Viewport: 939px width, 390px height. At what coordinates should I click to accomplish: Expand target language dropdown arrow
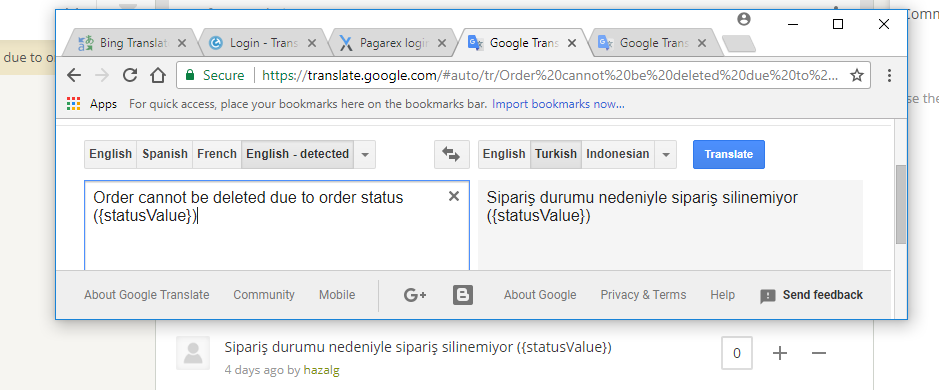tap(665, 155)
